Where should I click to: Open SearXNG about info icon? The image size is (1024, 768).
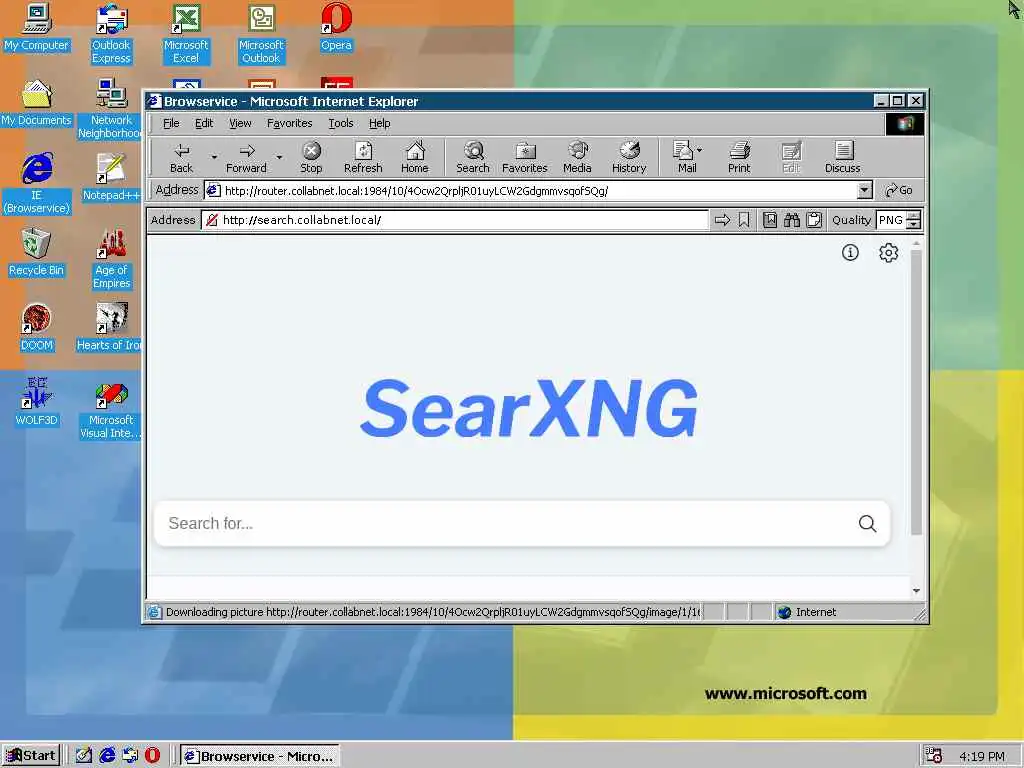(850, 253)
